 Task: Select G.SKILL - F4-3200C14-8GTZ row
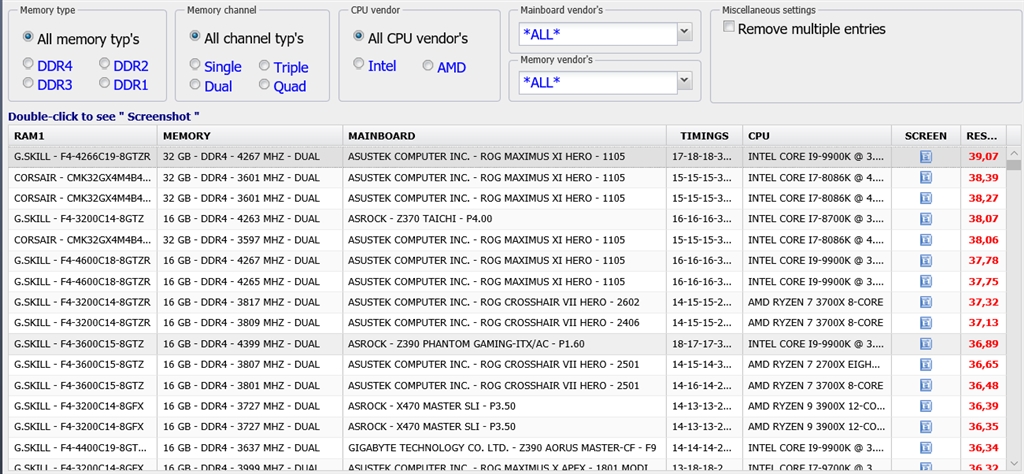507,219
